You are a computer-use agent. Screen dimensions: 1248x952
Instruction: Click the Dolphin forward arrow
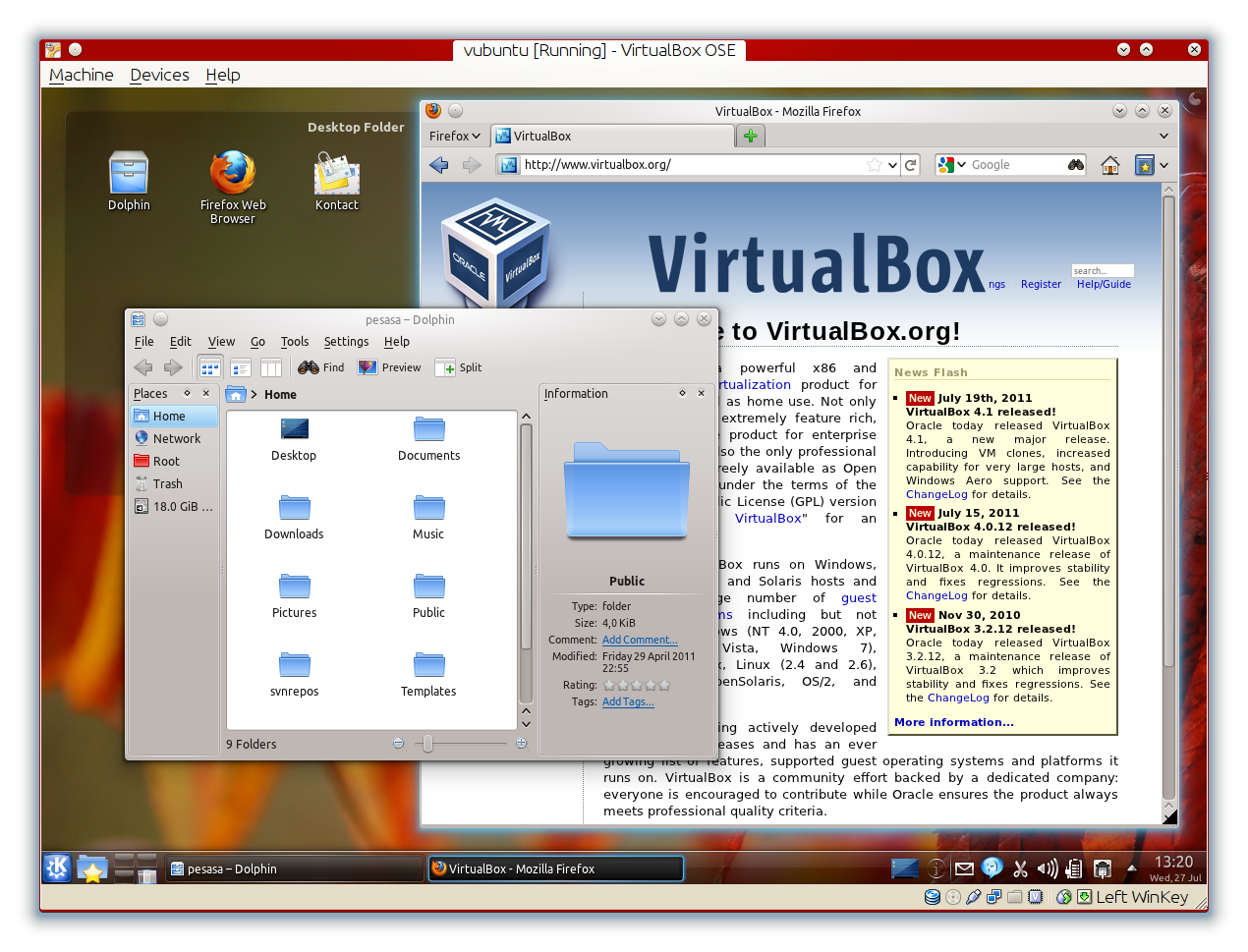(173, 367)
